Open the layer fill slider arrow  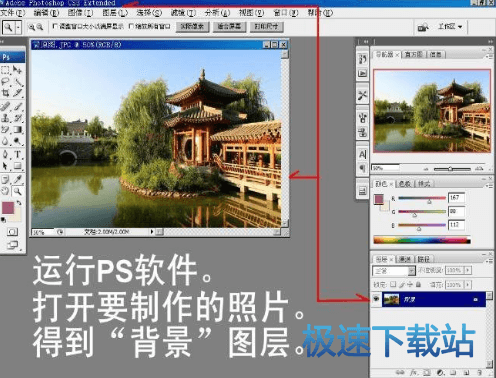468,285
